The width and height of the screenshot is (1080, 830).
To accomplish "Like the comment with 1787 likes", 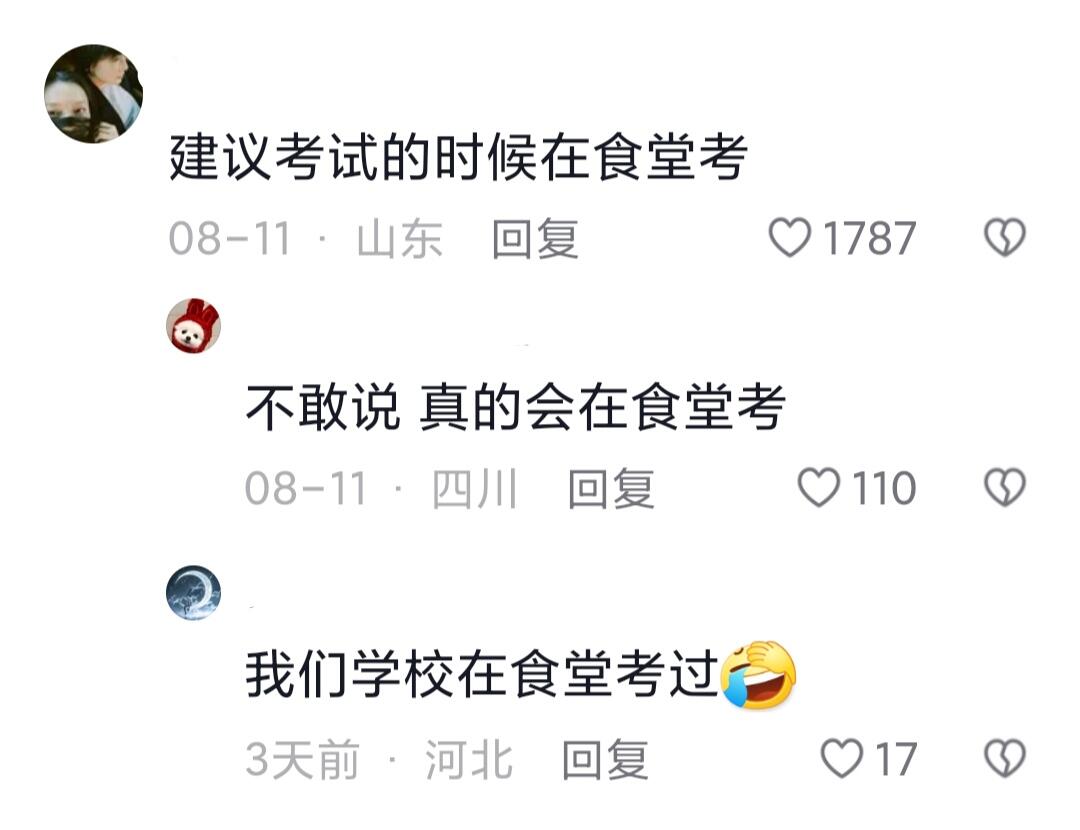I will click(x=789, y=238).
